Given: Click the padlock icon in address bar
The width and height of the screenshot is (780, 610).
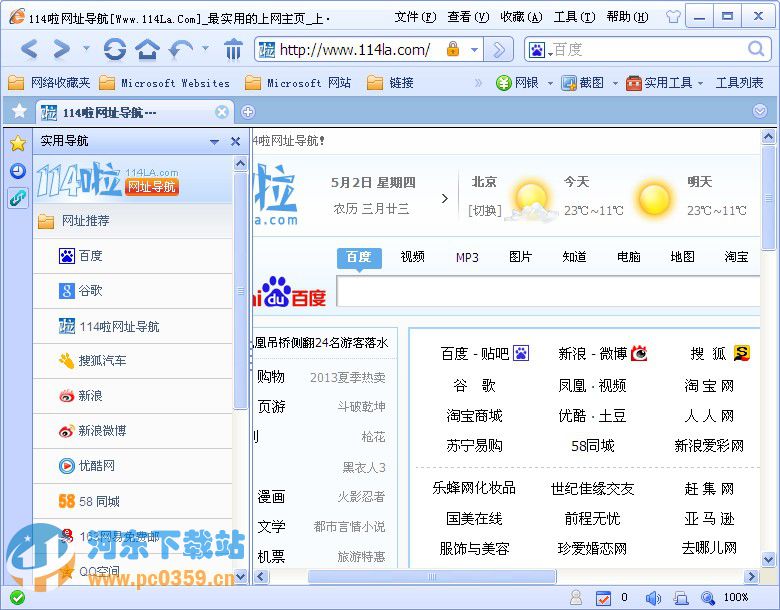Looking at the screenshot, I should pos(453,49).
